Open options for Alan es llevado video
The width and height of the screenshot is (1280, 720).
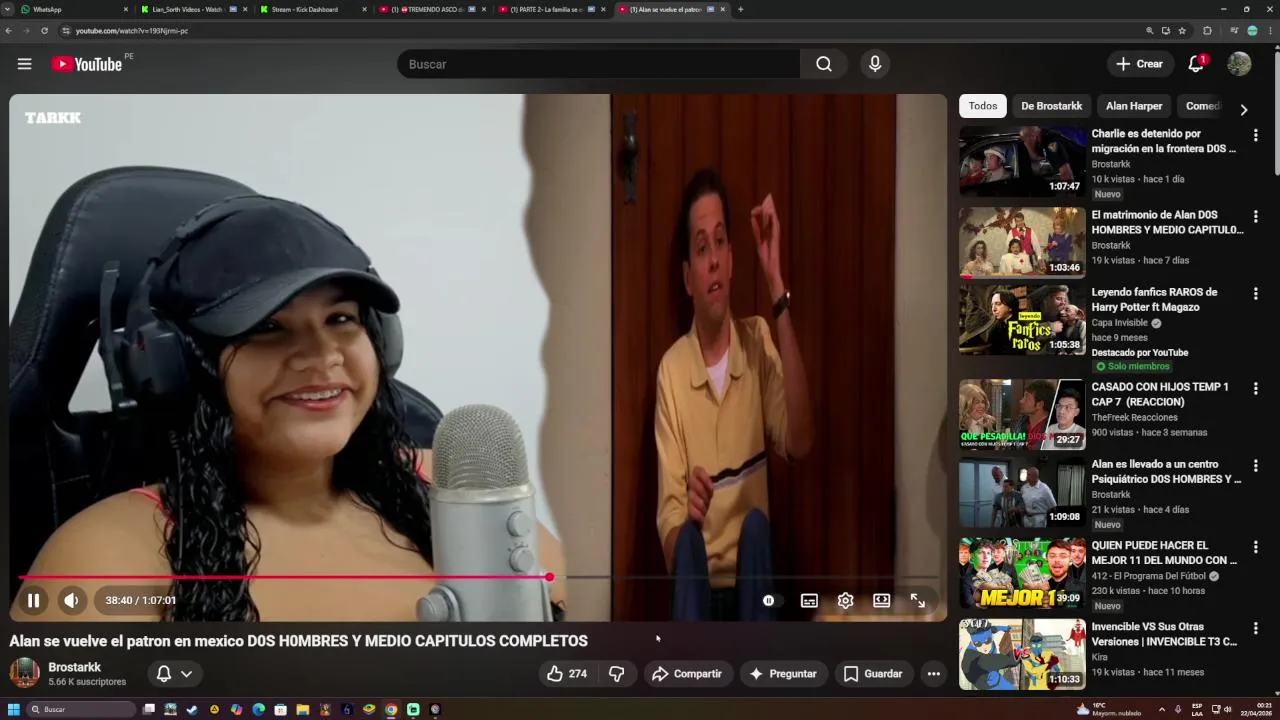(x=1256, y=466)
